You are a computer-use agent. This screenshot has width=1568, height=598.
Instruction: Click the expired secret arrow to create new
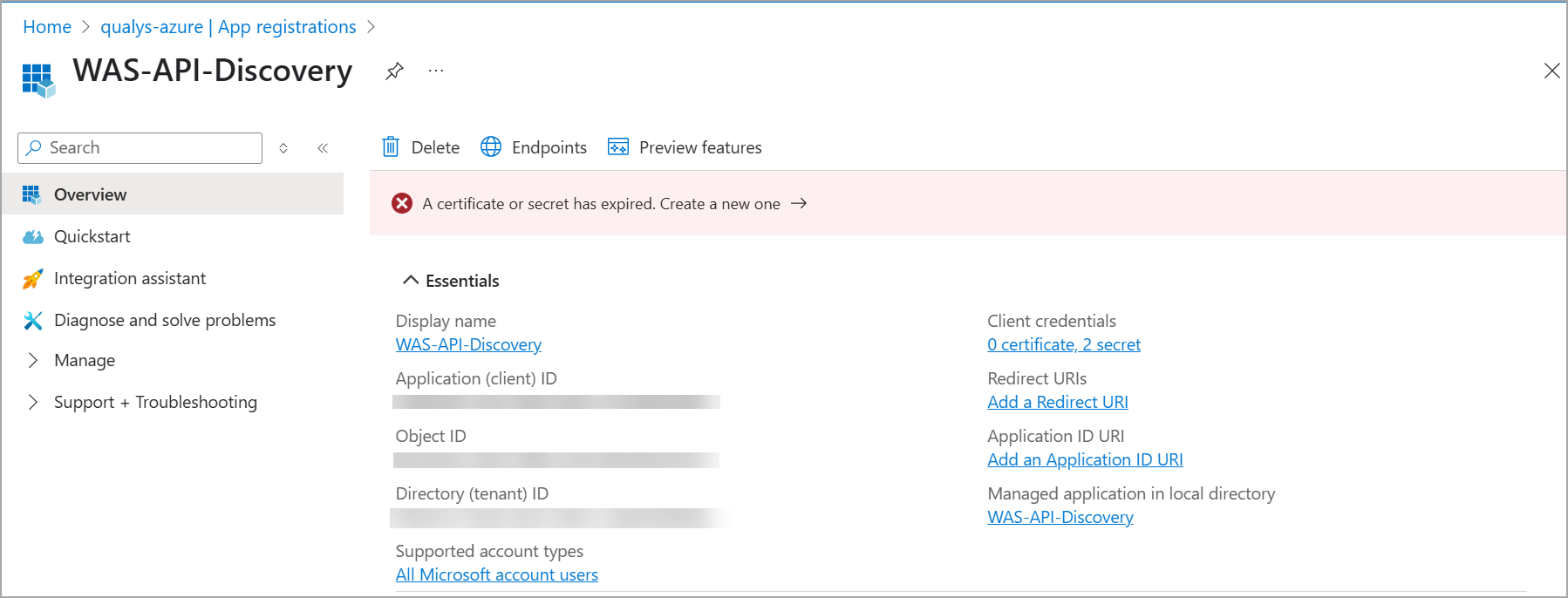tap(799, 204)
